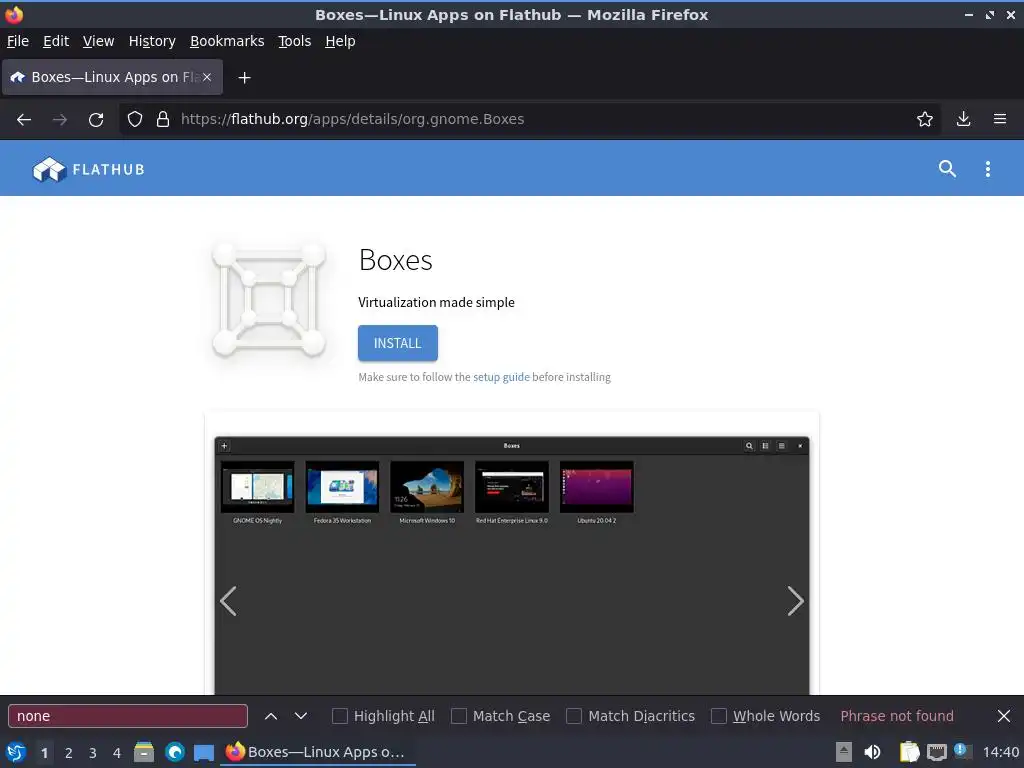Open the tracking protection shield icon

coord(135,120)
